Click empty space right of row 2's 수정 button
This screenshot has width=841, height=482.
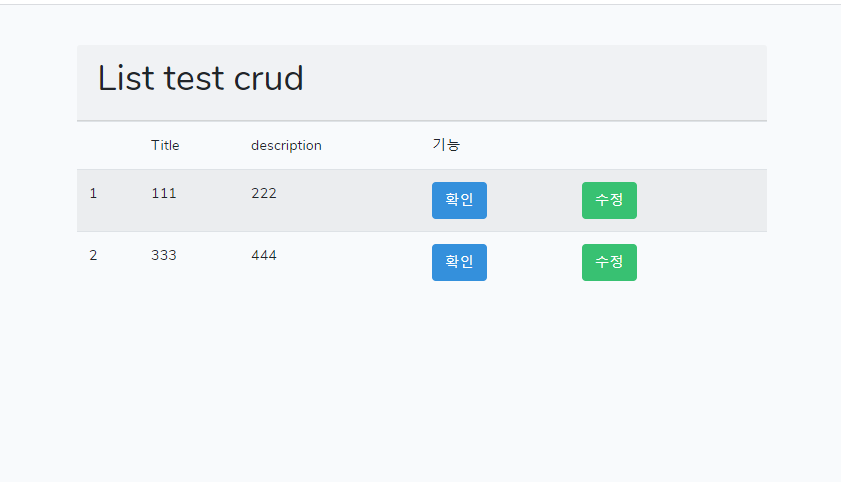point(705,262)
